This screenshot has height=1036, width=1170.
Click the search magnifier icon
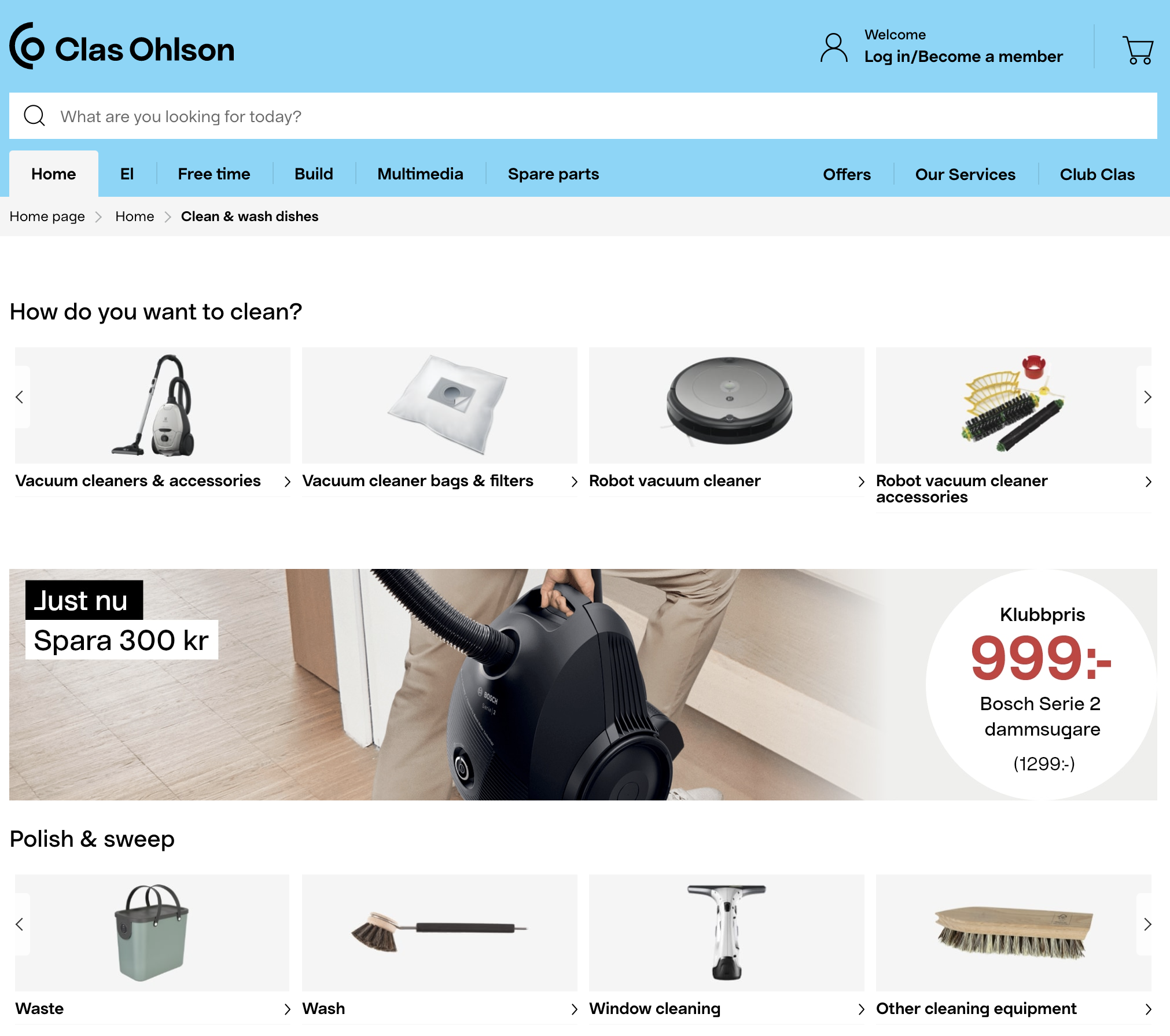[34, 115]
